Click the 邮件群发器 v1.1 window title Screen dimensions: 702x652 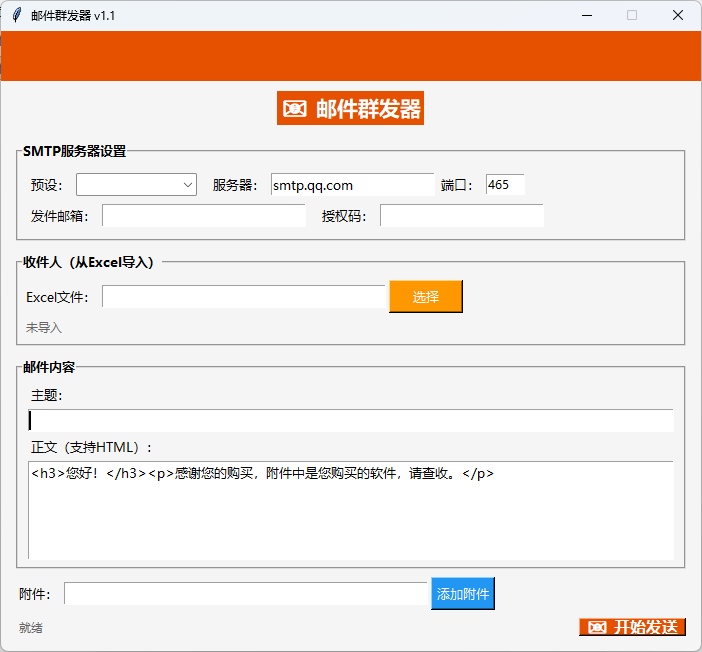coord(73,16)
